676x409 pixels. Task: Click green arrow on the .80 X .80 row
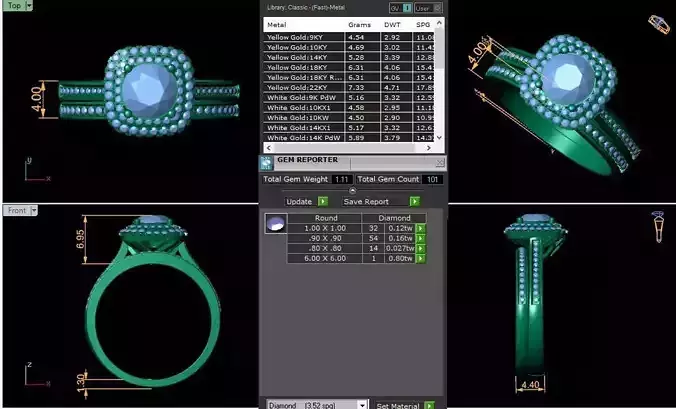tap(421, 249)
